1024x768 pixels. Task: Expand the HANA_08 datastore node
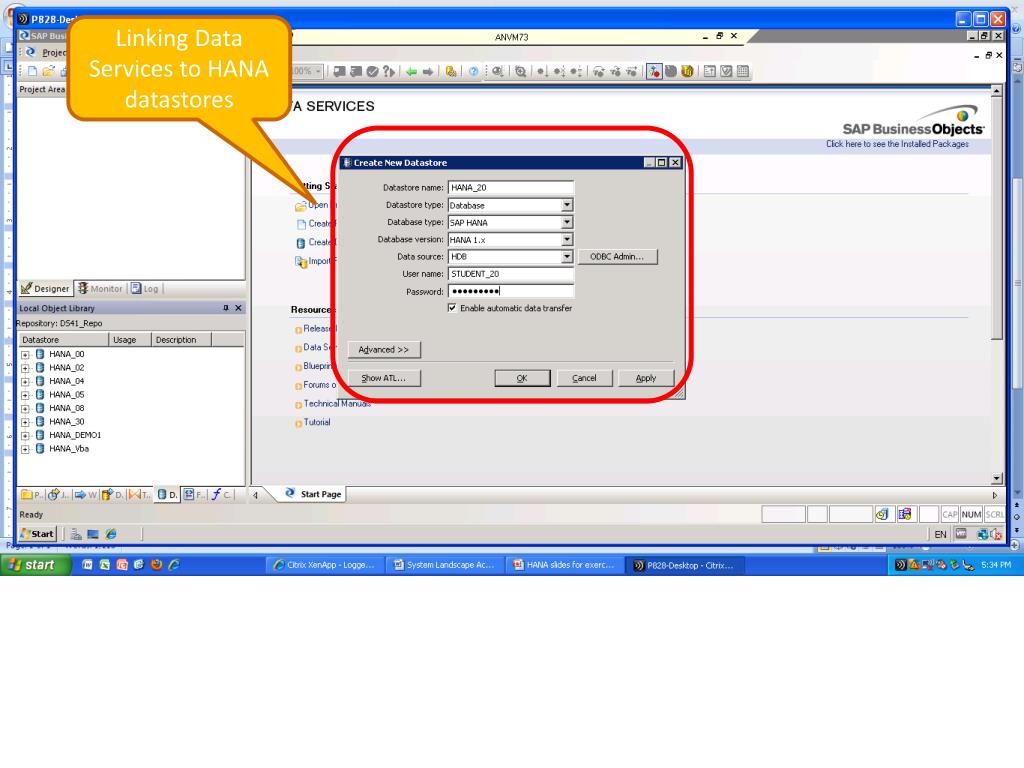(25, 409)
